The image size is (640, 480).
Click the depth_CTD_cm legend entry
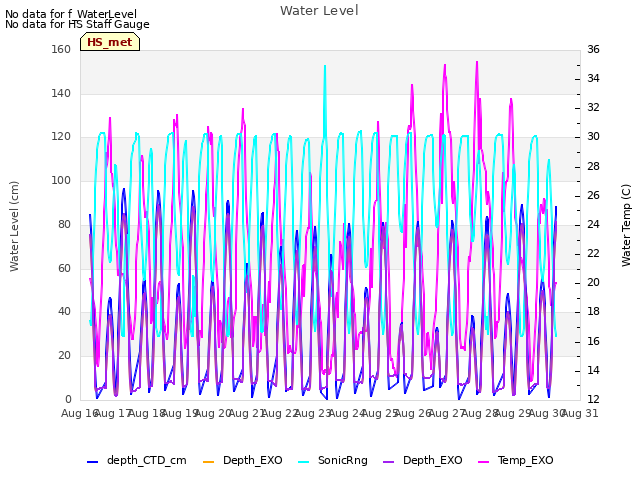click(137, 460)
